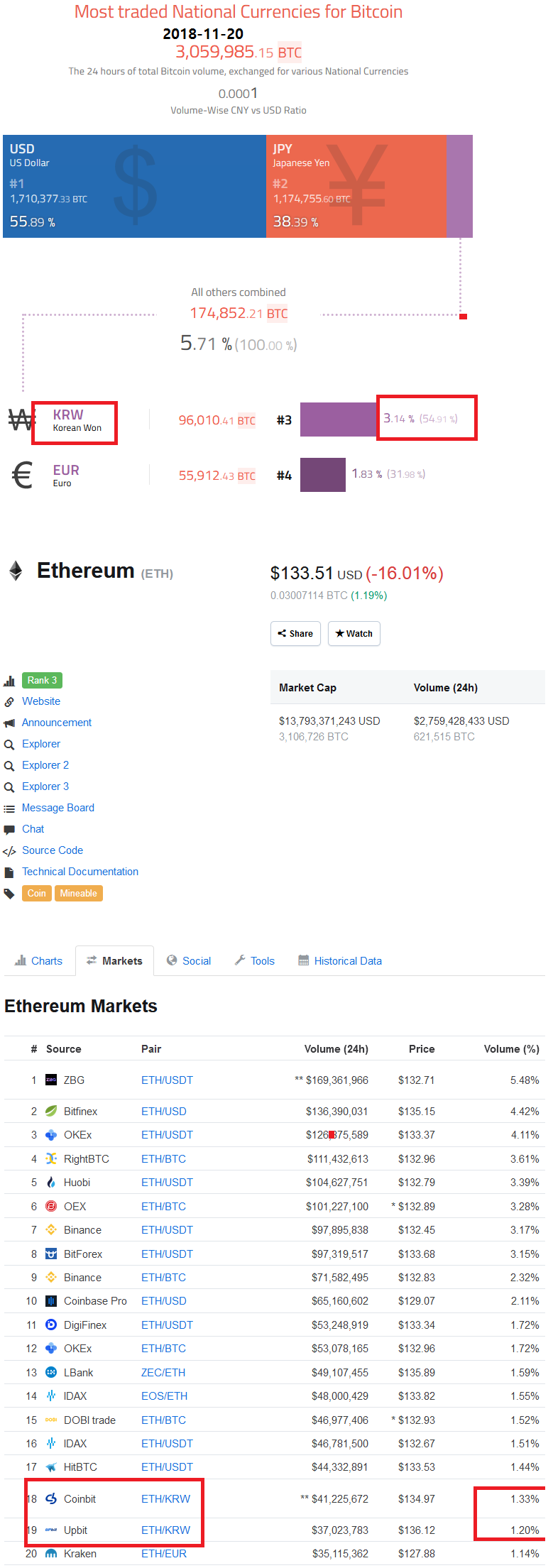Open the Kraken ETH/EUR pair link
This screenshot has width=553, height=1568.
pos(164,1553)
